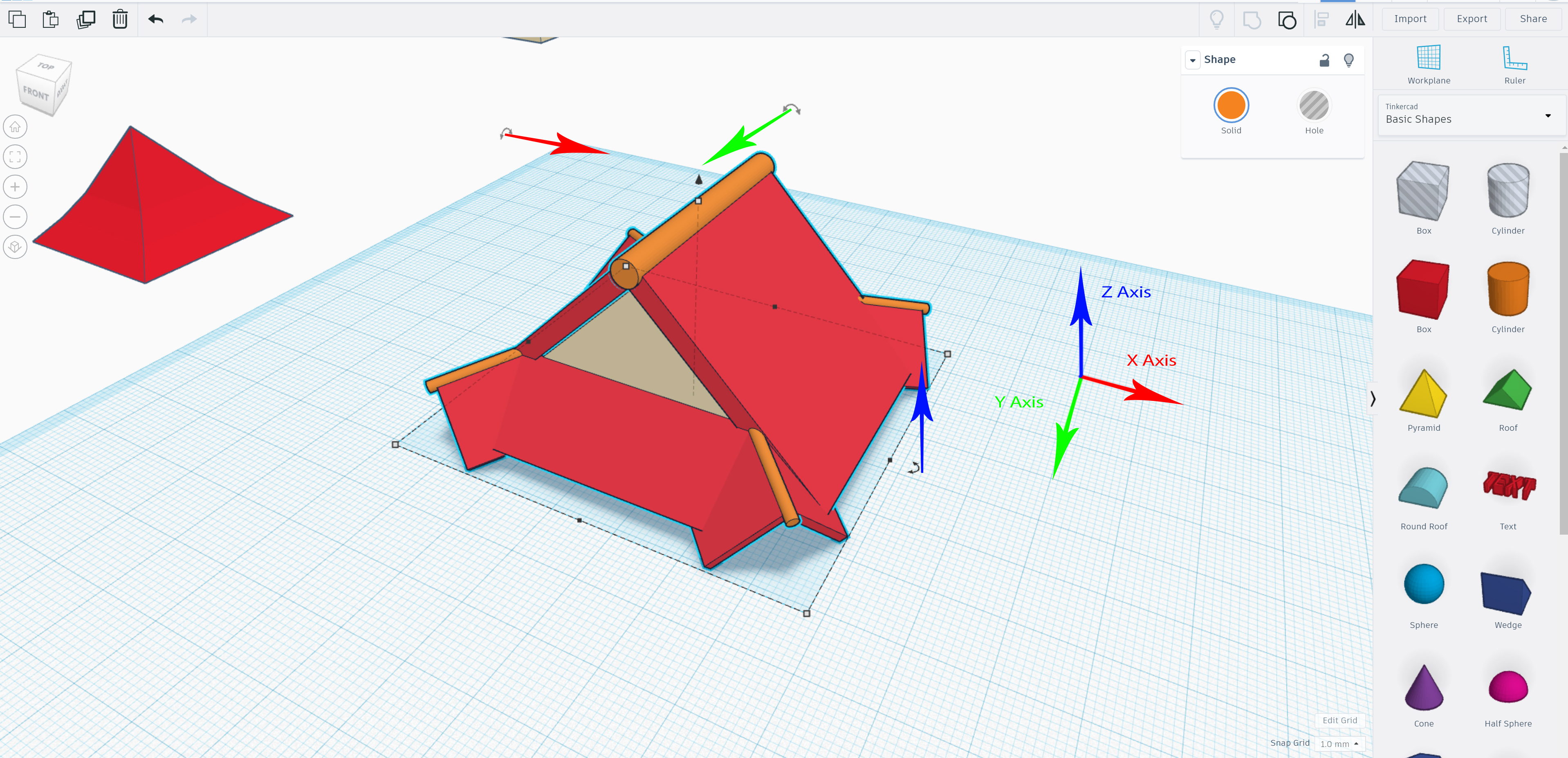Screen dimensions: 1568x758
Task: Zoom out with the minus icon
Action: coord(15,217)
